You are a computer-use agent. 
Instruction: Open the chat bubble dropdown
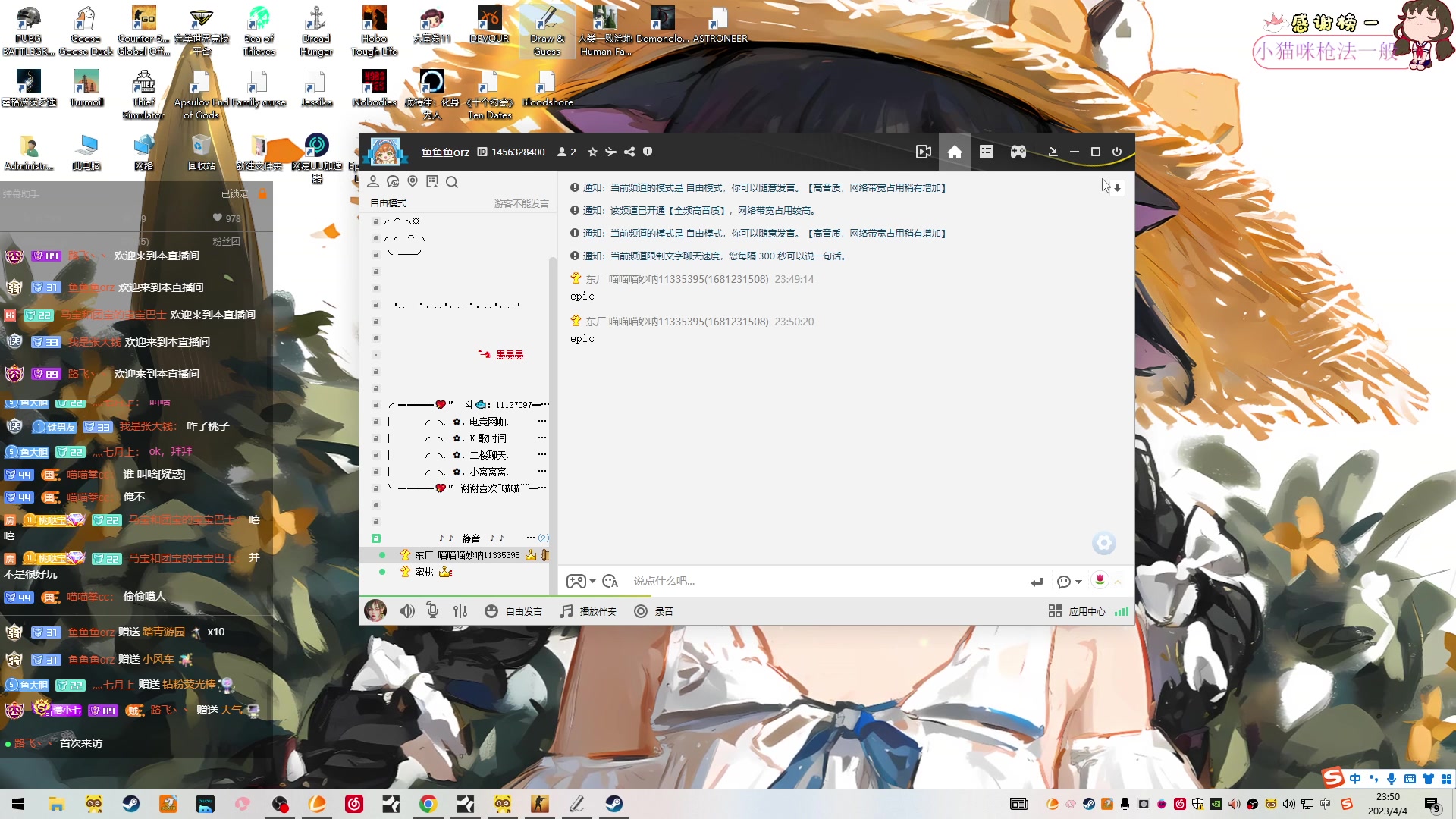(1069, 582)
